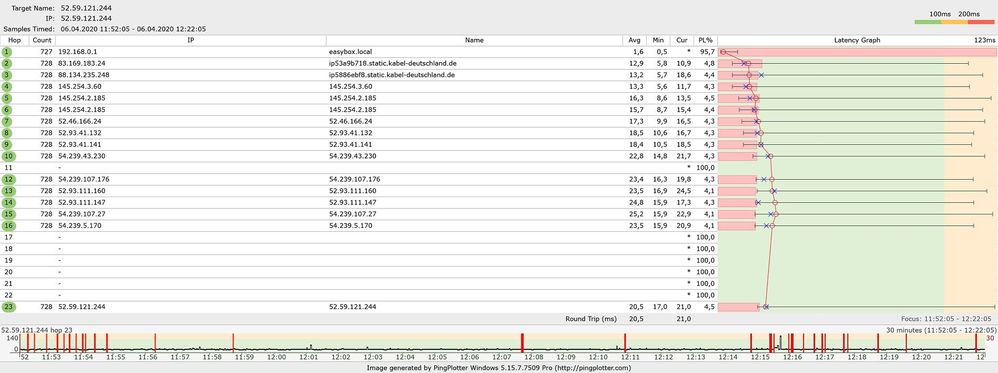
Task: Click the green hop 12 circle
Action: [8, 179]
